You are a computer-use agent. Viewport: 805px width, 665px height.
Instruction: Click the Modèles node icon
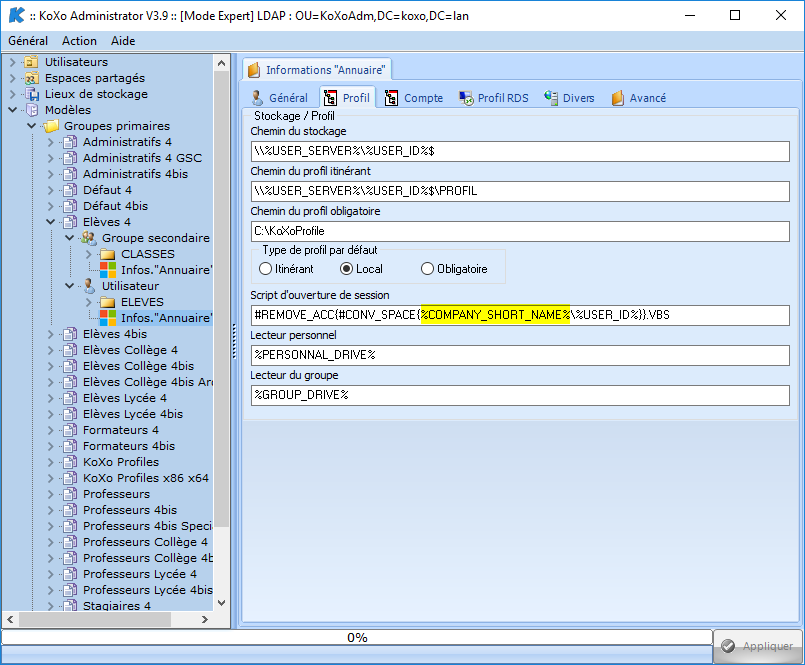31,110
